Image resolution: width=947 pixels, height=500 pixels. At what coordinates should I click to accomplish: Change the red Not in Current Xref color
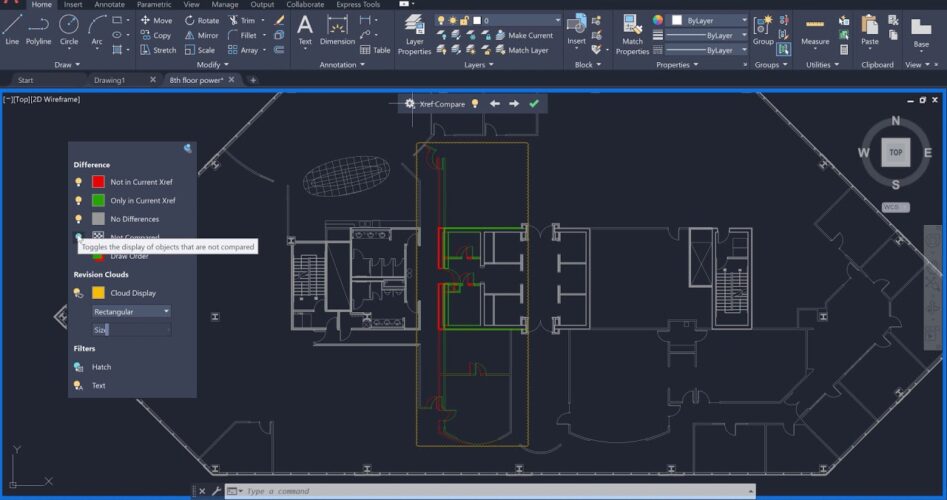click(98, 182)
